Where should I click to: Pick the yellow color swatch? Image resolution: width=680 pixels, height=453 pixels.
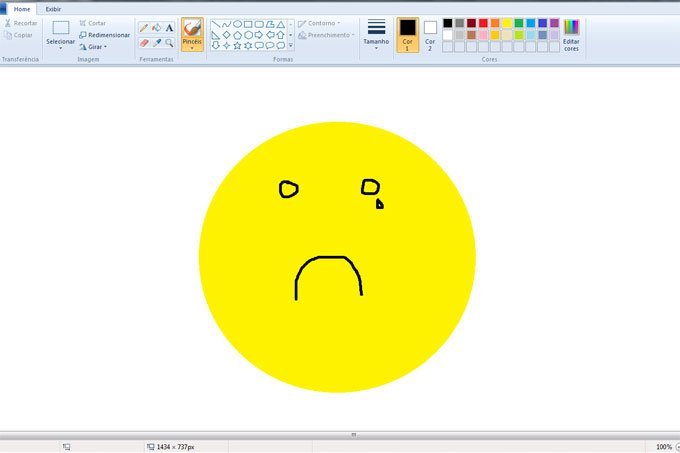point(508,23)
